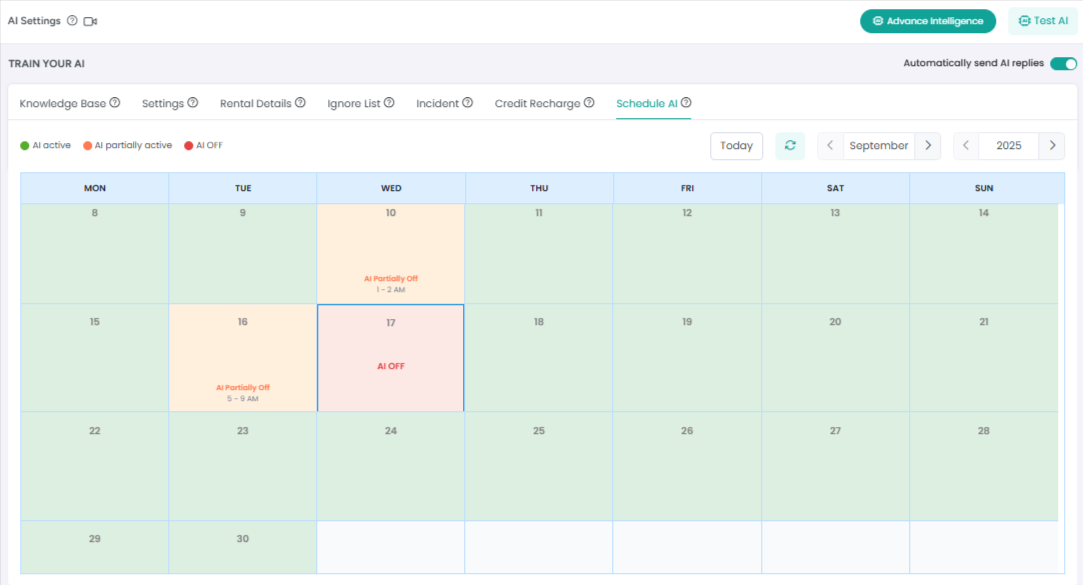Select the September 29 calendar cell
1083x585 pixels.
(x=95, y=547)
